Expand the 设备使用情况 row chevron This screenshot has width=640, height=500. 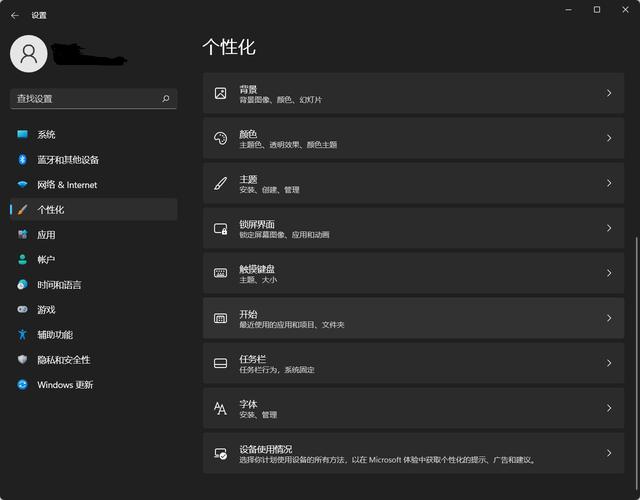609,453
